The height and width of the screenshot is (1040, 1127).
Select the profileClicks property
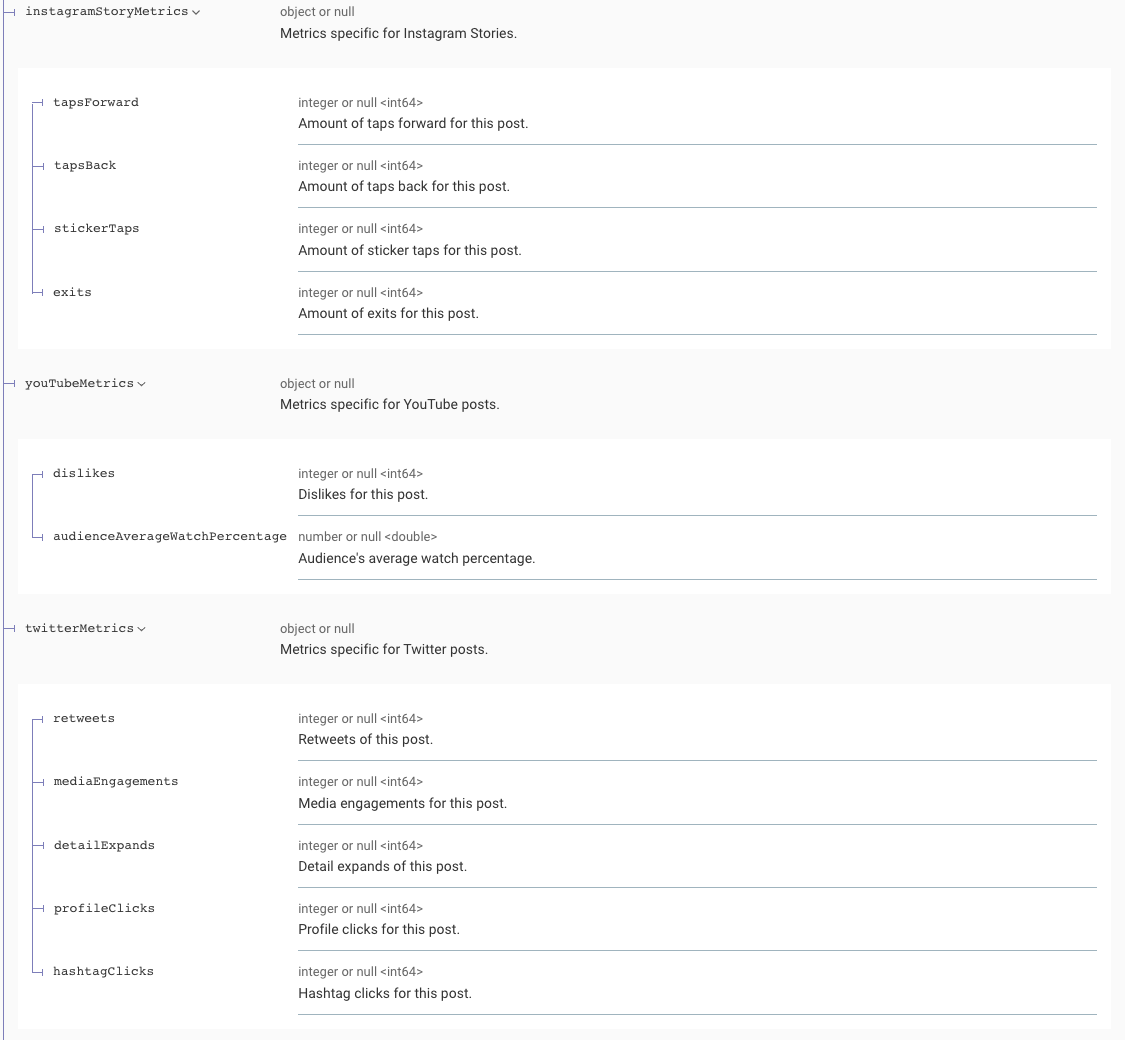tap(104, 908)
